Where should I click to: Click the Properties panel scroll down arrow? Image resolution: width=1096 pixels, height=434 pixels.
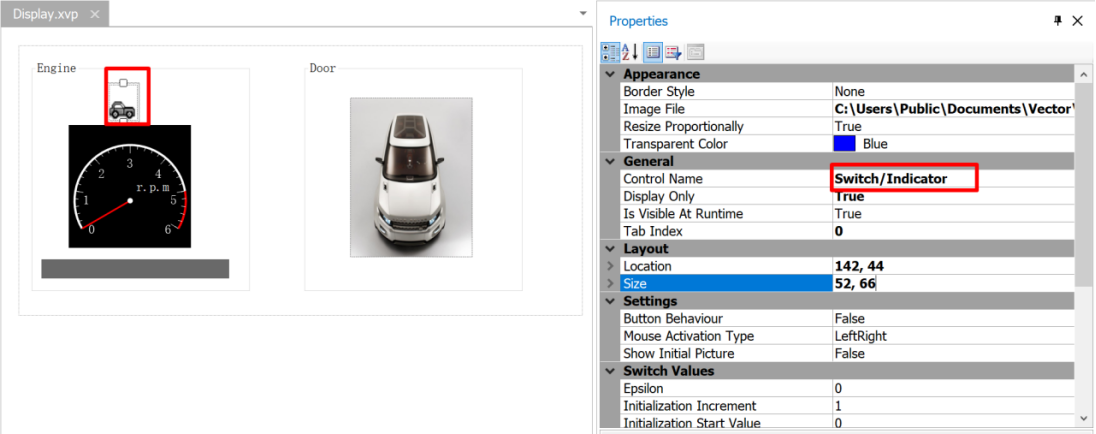(x=1082, y=418)
